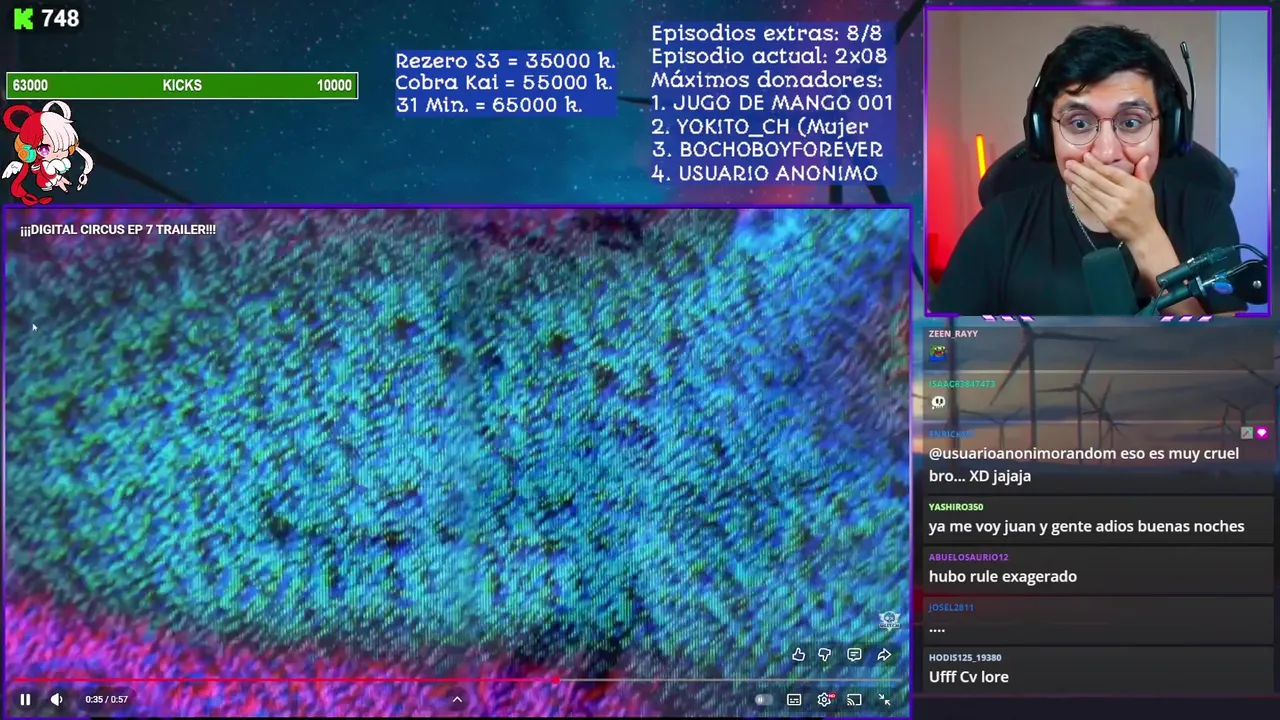Click the channel watermark in video corner
This screenshot has height=720, width=1280.
(889, 620)
